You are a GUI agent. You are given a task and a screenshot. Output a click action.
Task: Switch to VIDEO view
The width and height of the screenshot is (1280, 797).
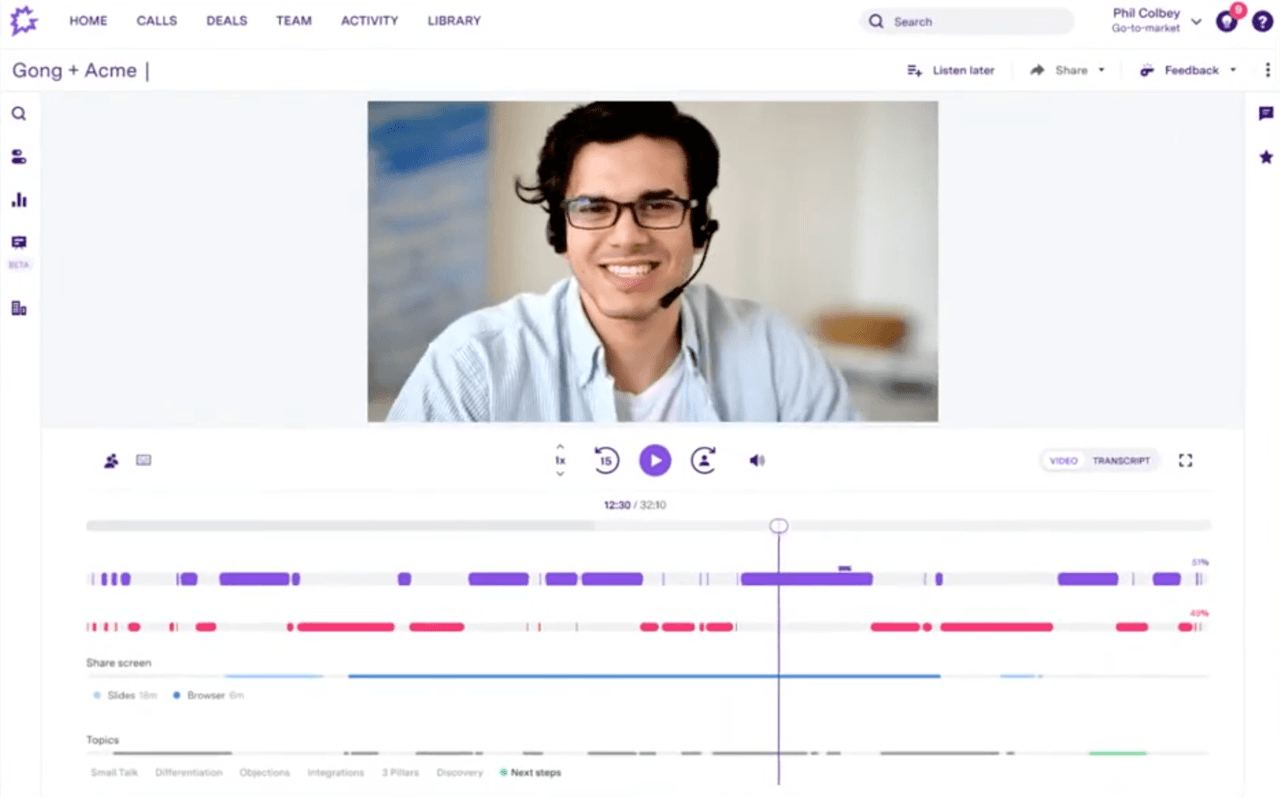(x=1064, y=461)
